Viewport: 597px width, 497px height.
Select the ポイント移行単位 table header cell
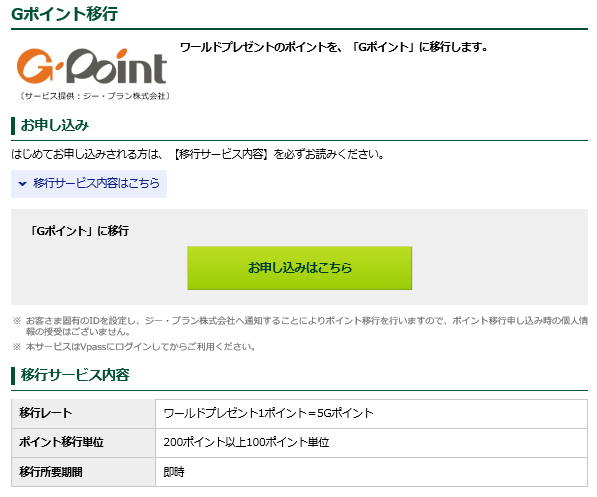(83, 443)
